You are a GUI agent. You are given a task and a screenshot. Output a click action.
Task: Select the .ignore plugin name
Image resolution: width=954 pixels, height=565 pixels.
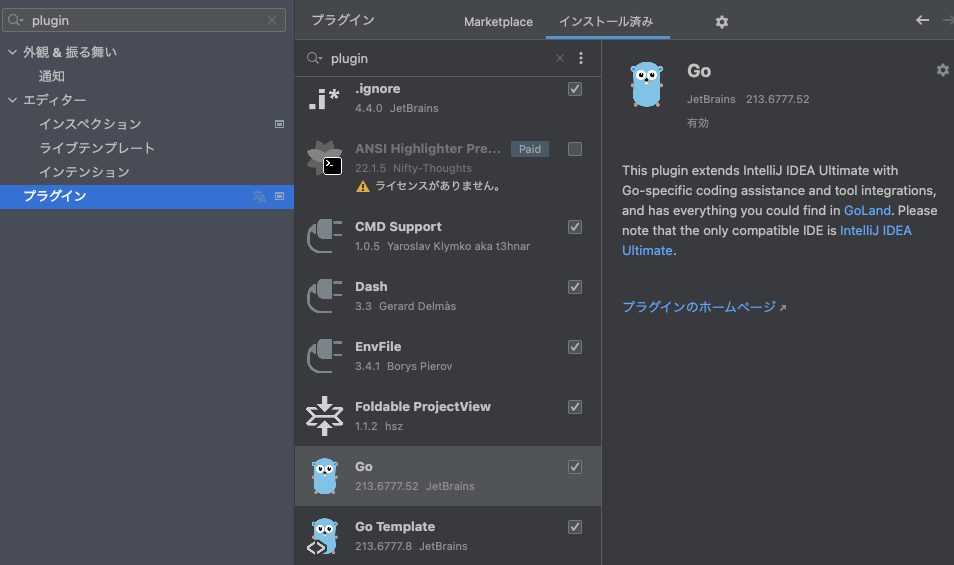point(378,89)
